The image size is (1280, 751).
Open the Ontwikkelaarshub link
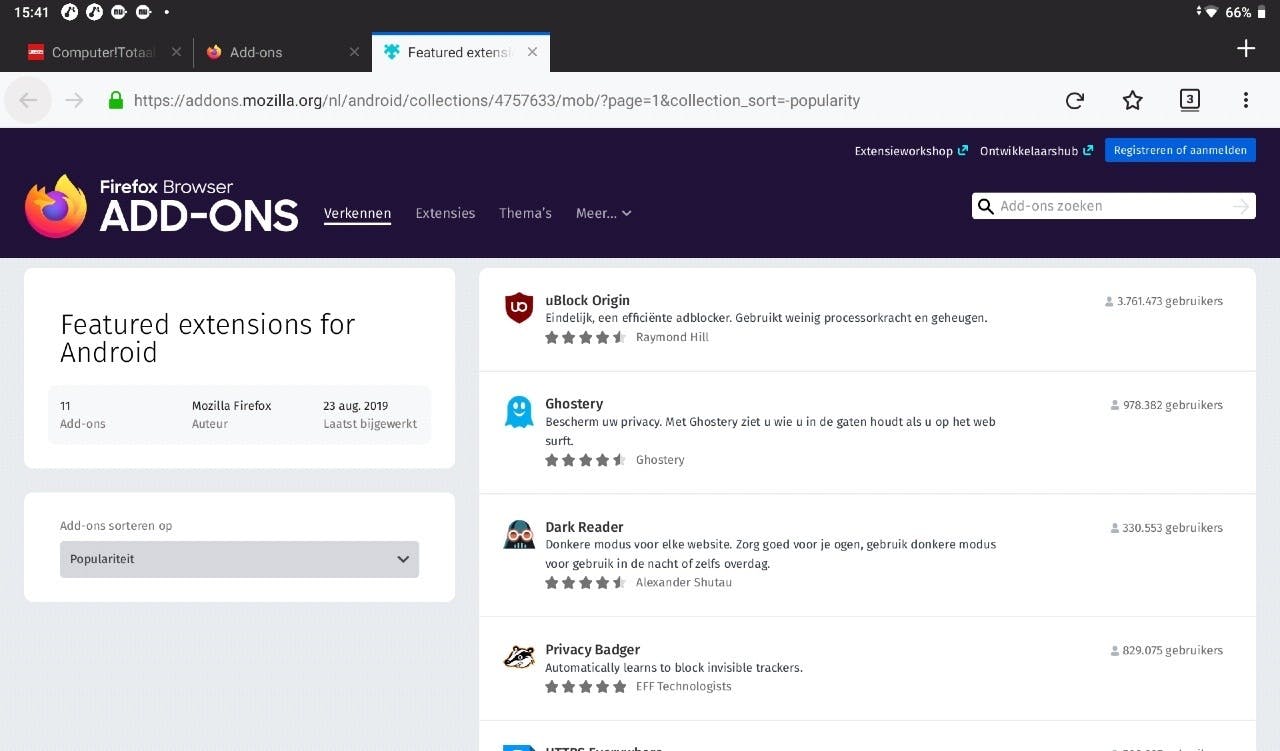[1036, 151]
